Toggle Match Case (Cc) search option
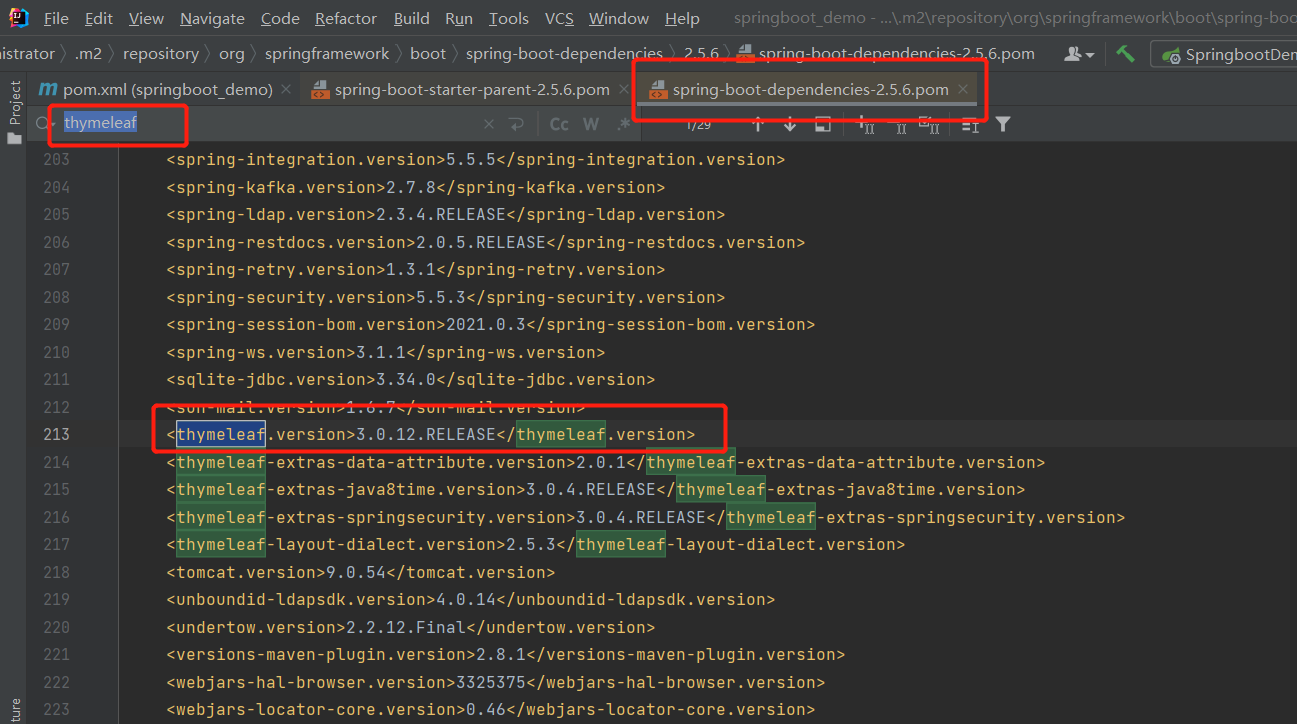This screenshot has height=724, width=1297. 559,124
